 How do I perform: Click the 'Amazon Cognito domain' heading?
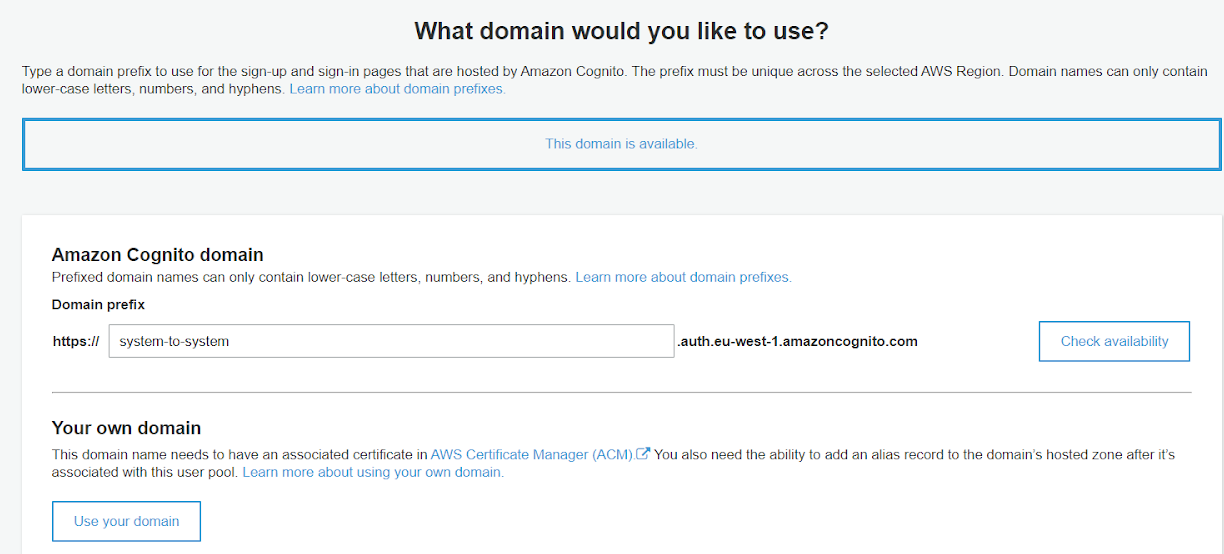coord(157,255)
